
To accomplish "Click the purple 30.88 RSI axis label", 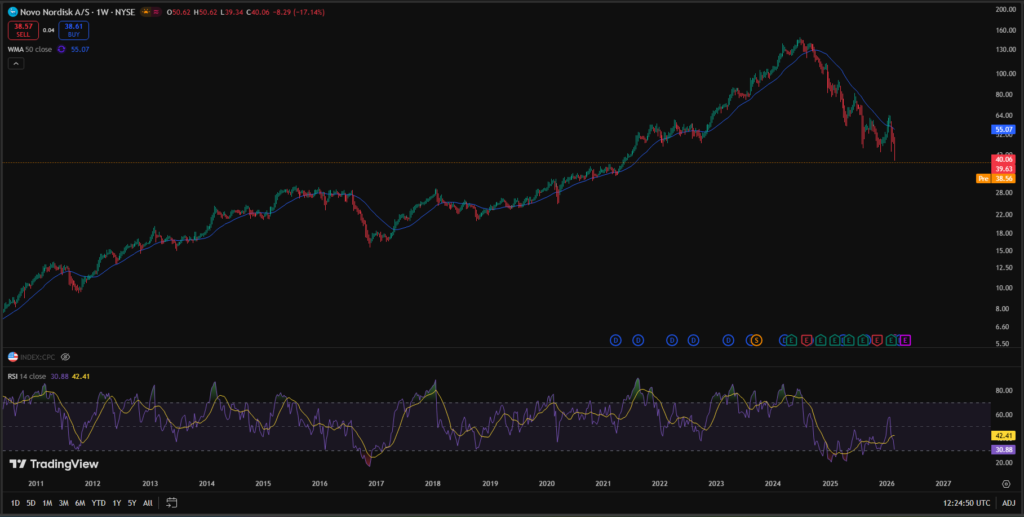I will [1003, 450].
